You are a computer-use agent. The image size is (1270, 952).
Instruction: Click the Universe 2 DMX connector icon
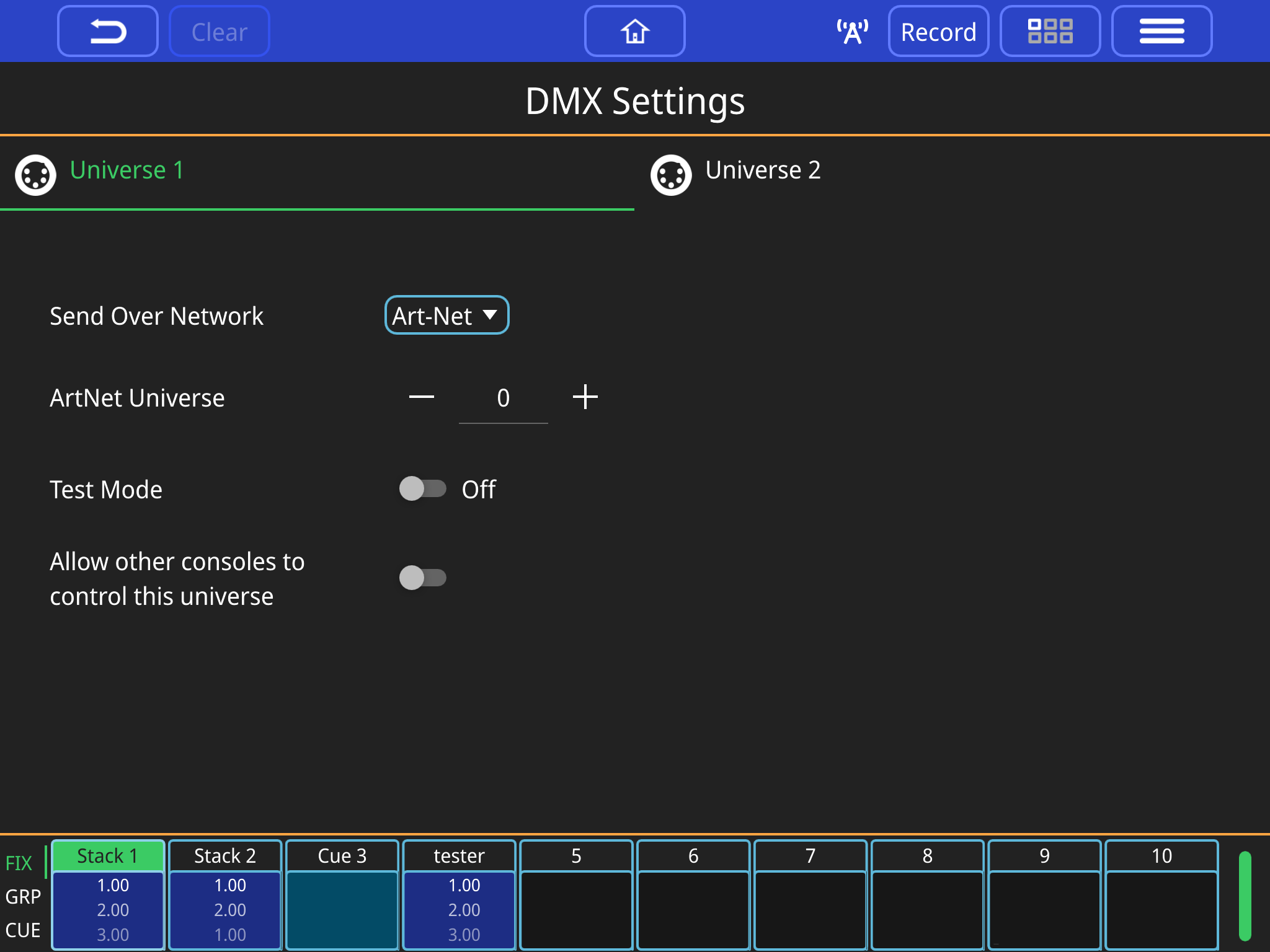(671, 175)
